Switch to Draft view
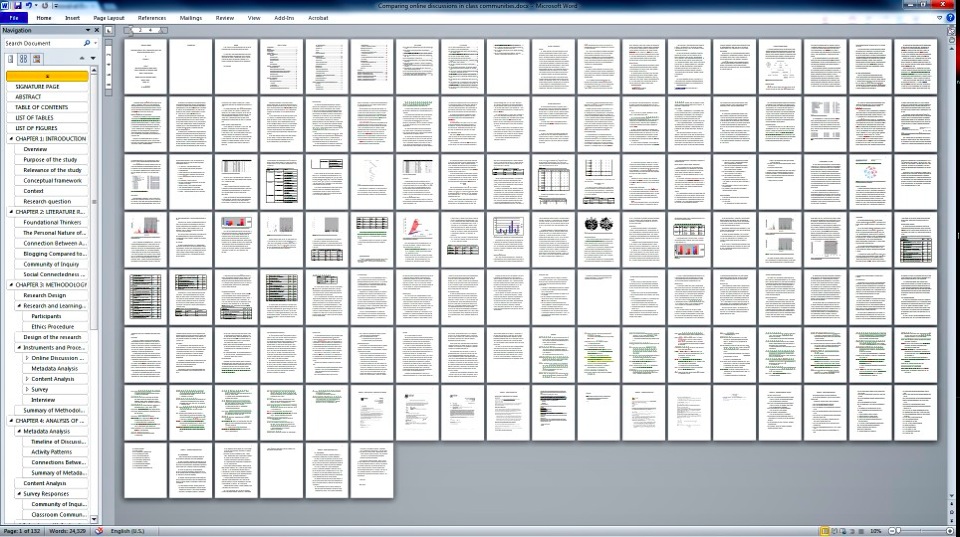 [x=861, y=531]
